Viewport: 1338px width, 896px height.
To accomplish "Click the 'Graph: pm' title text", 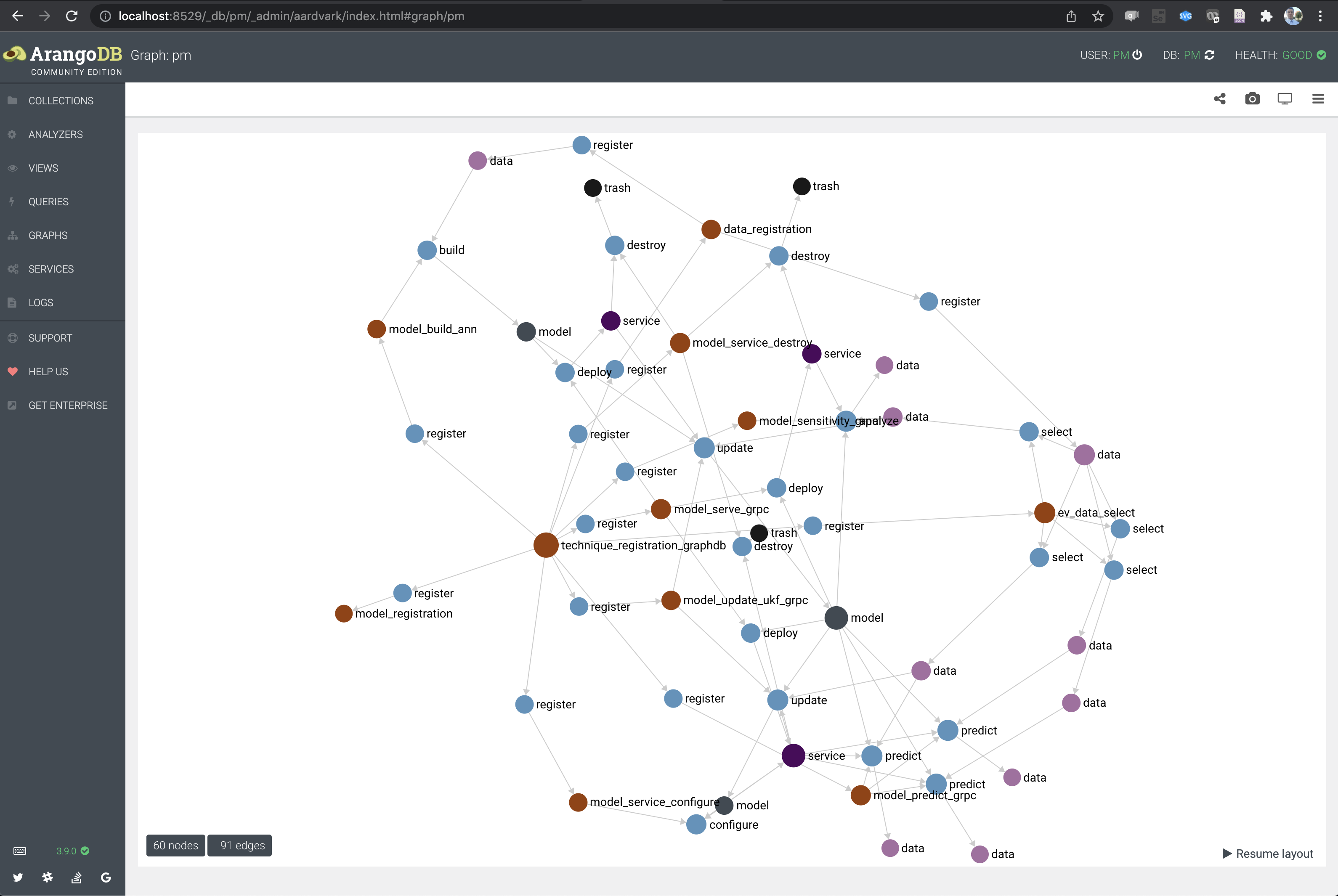I will point(161,55).
